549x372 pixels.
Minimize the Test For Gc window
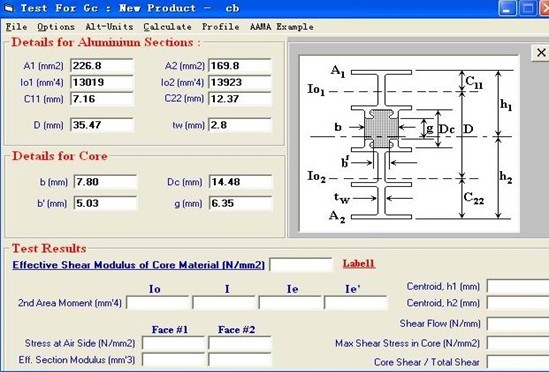(x=507, y=8)
